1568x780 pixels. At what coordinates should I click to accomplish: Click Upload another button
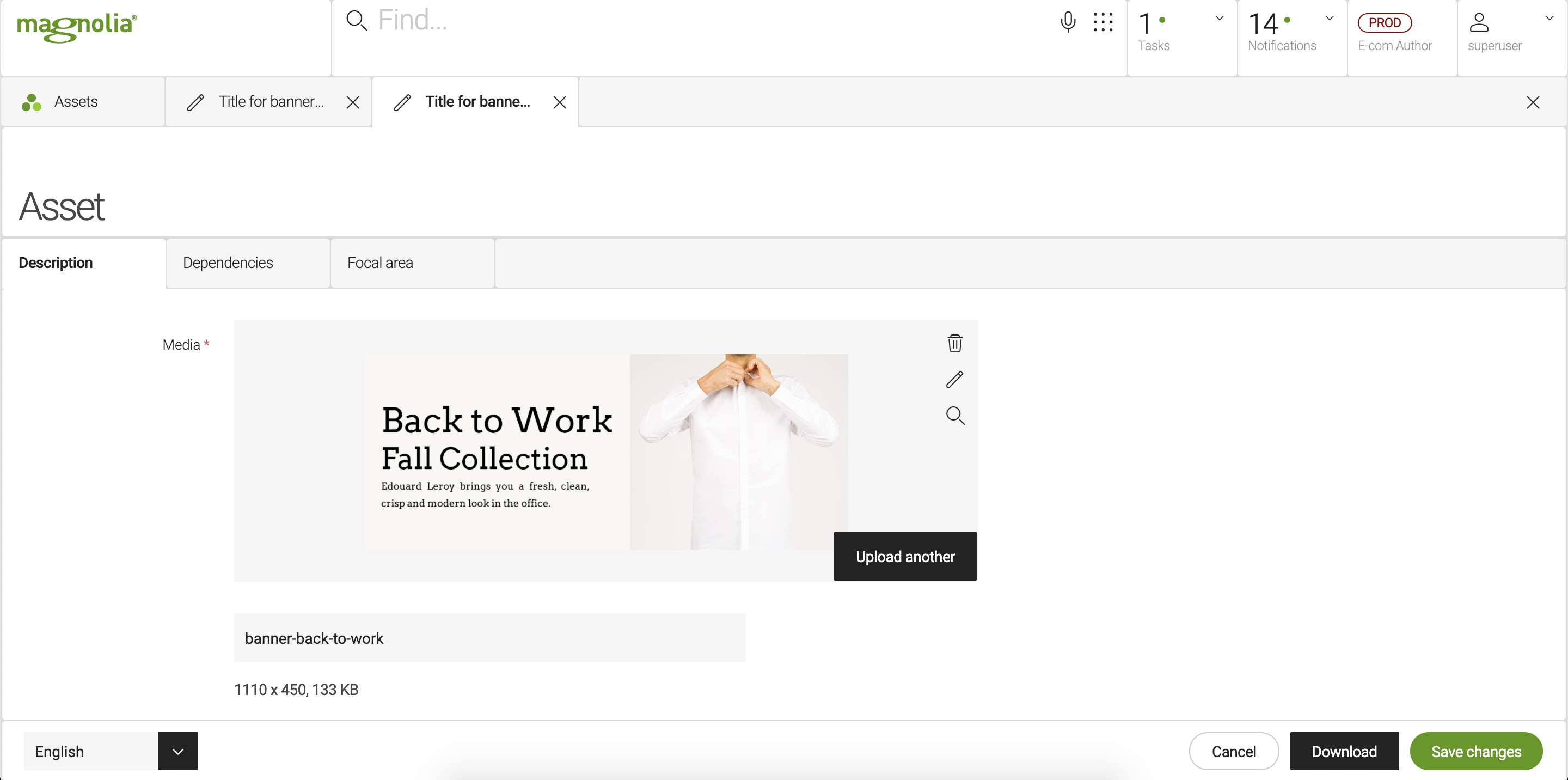904,557
